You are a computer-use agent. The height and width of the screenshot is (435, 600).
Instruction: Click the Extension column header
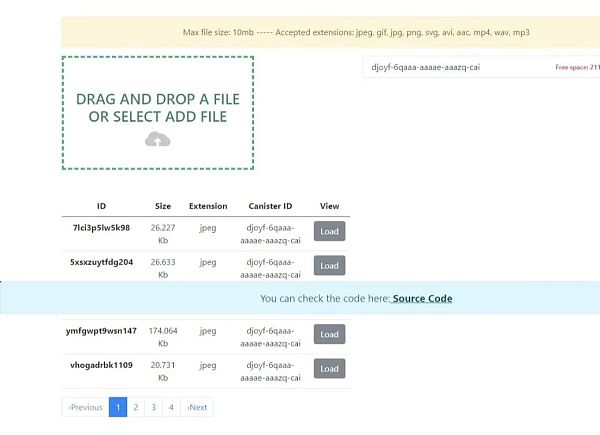click(208, 206)
